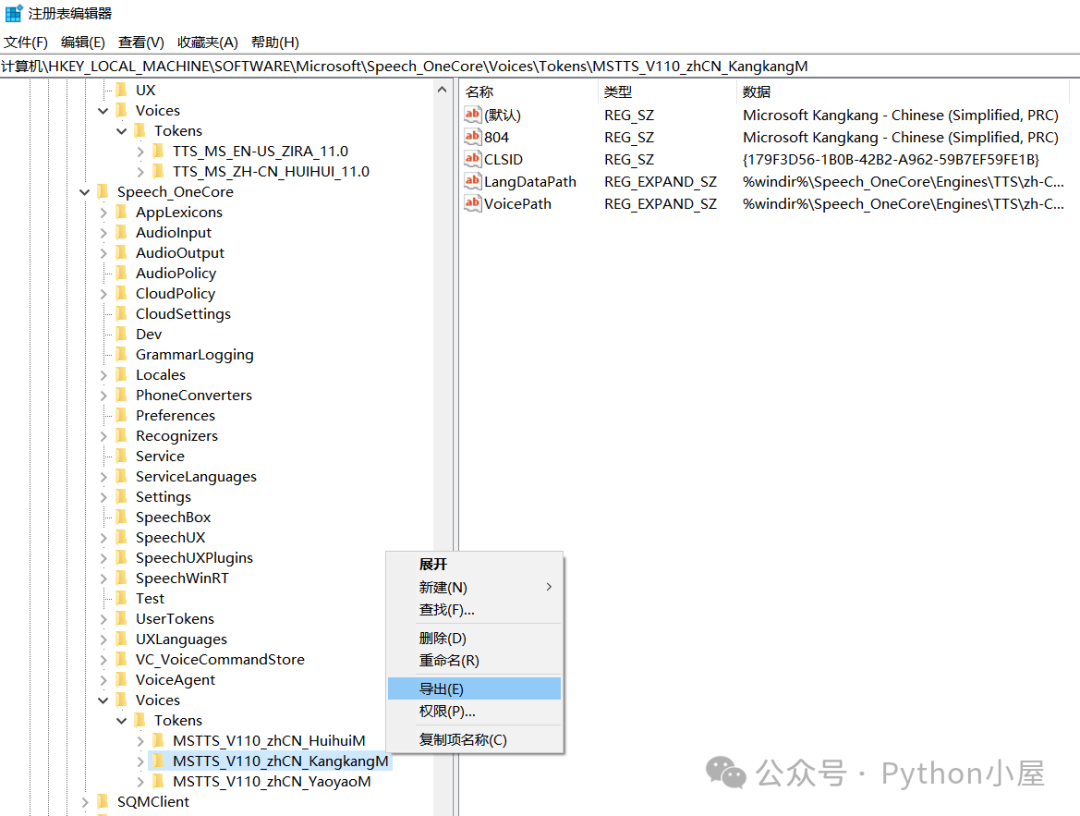The height and width of the screenshot is (816, 1080).
Task: Click the folder icon of MSTTS_V110_zhCN_KangkangM
Action: pyautogui.click(x=159, y=761)
